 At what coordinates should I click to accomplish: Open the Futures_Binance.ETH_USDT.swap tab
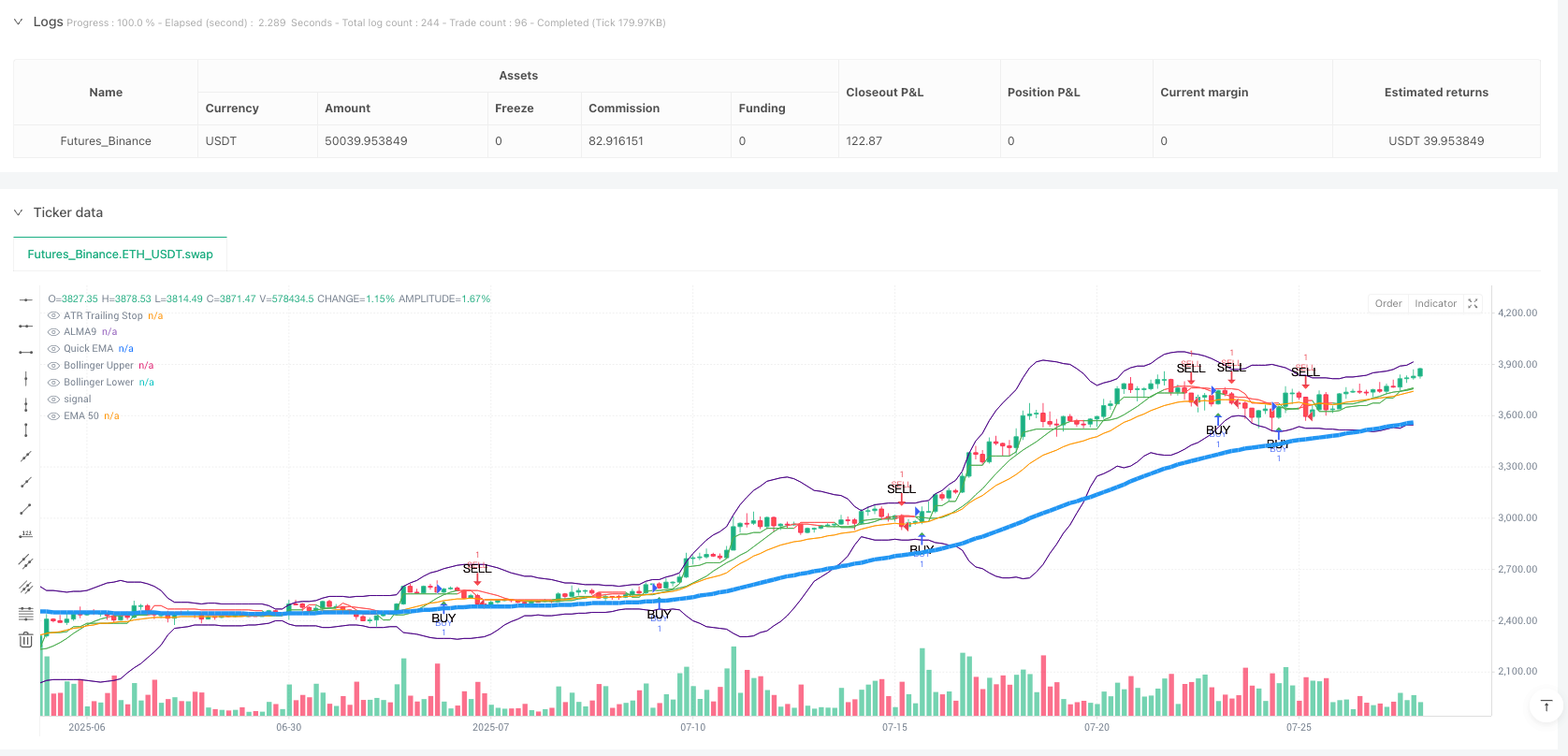click(x=120, y=254)
